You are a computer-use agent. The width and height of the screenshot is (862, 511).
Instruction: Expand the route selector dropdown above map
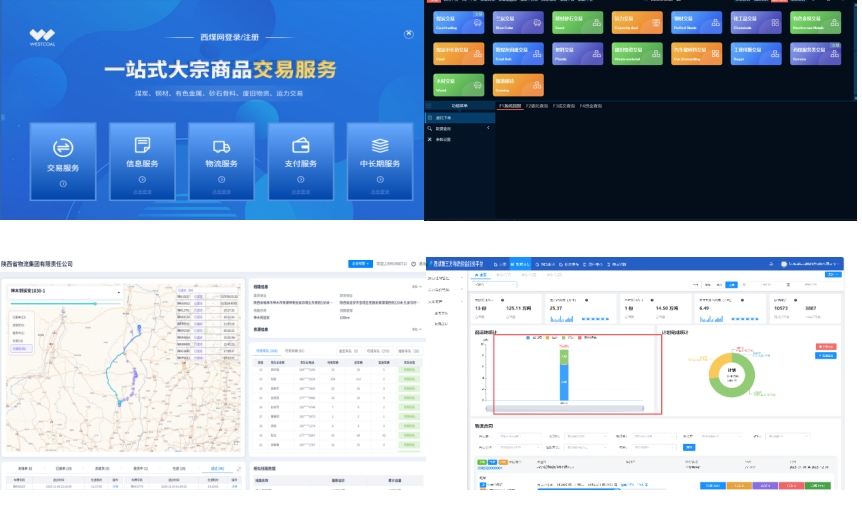119,292
